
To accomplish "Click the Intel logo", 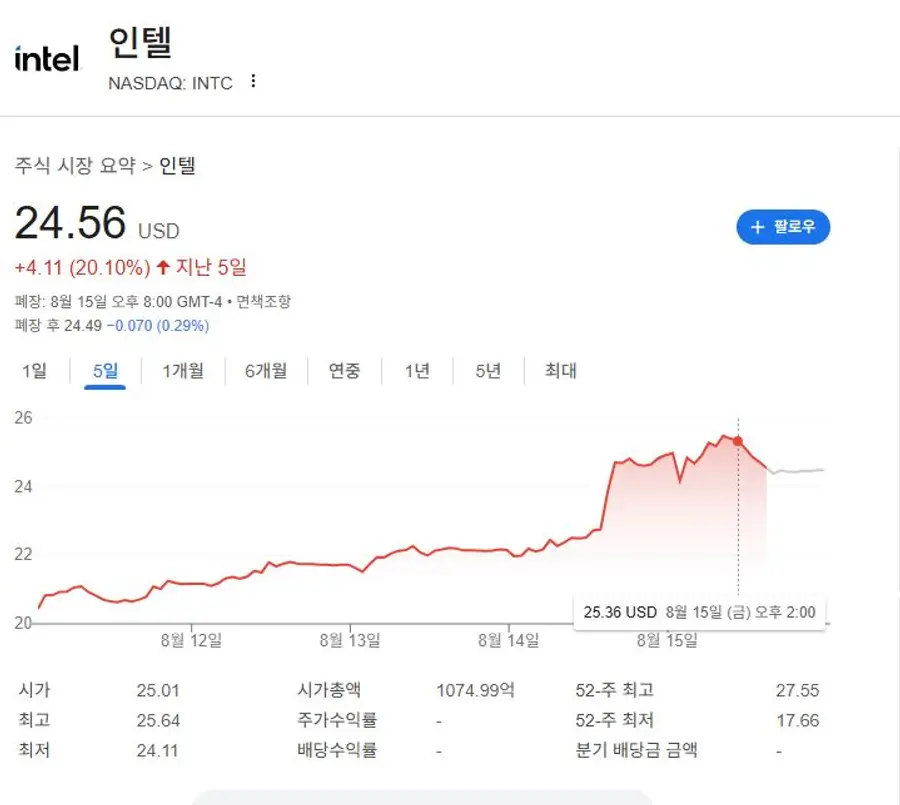I will click(x=46, y=58).
